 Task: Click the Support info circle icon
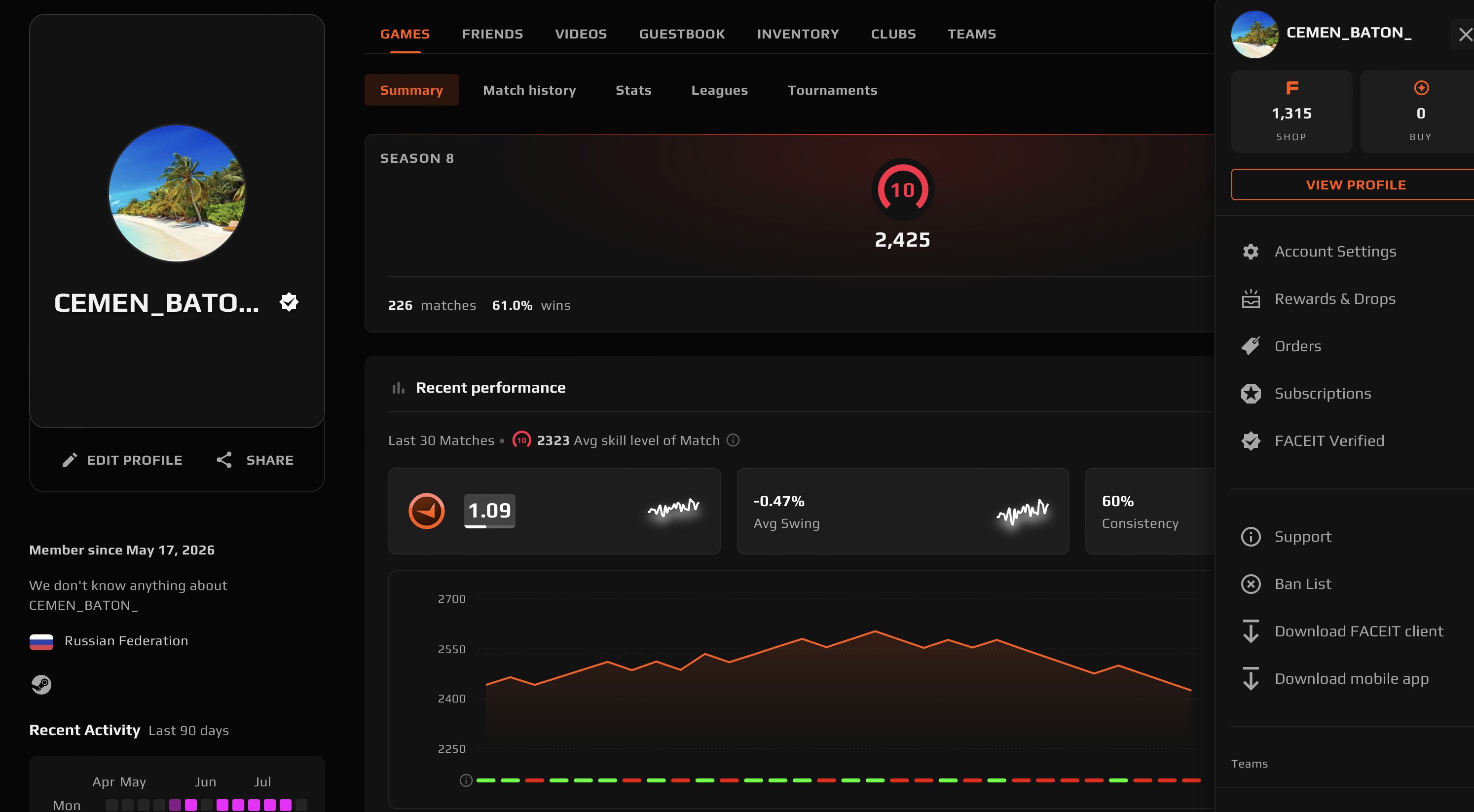1250,536
